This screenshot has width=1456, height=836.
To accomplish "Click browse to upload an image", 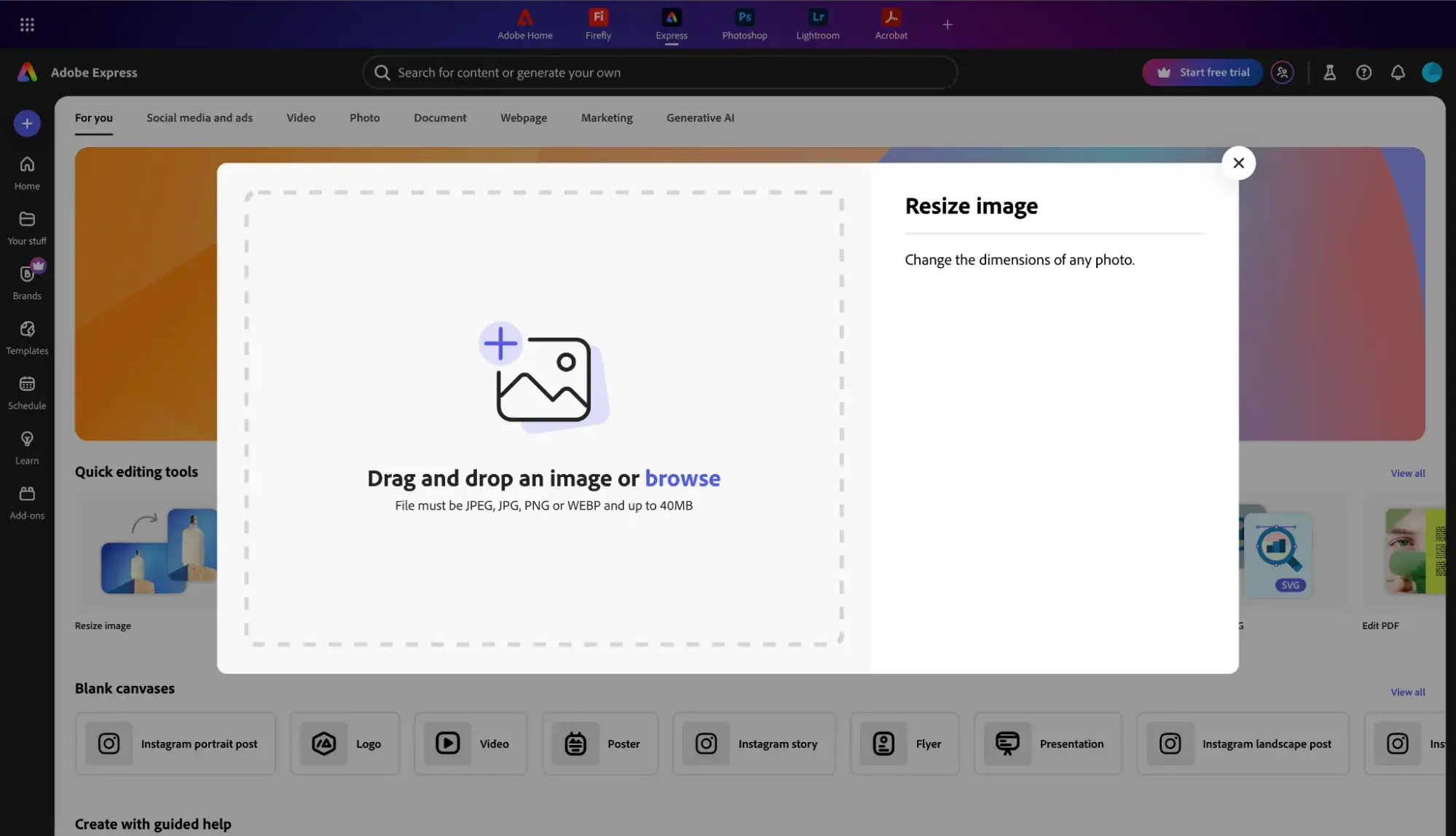I will [x=682, y=478].
